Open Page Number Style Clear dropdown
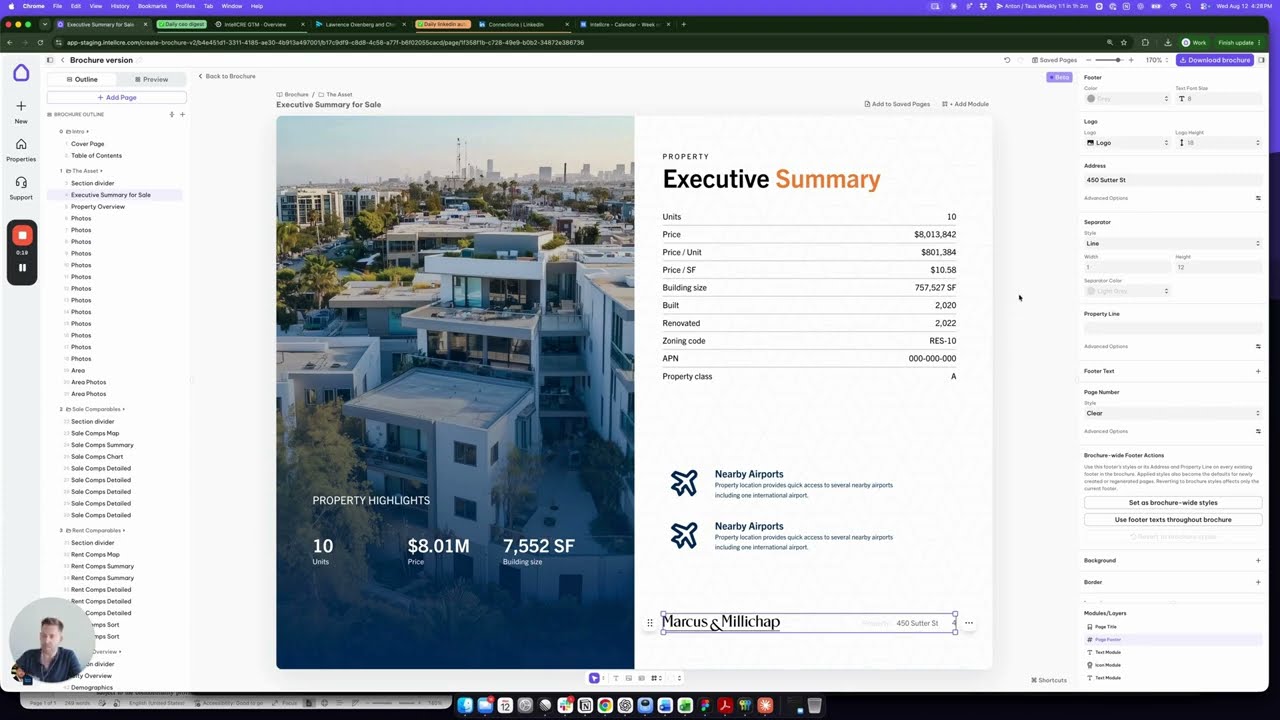This screenshot has height=720, width=1280. pyautogui.click(x=1173, y=413)
